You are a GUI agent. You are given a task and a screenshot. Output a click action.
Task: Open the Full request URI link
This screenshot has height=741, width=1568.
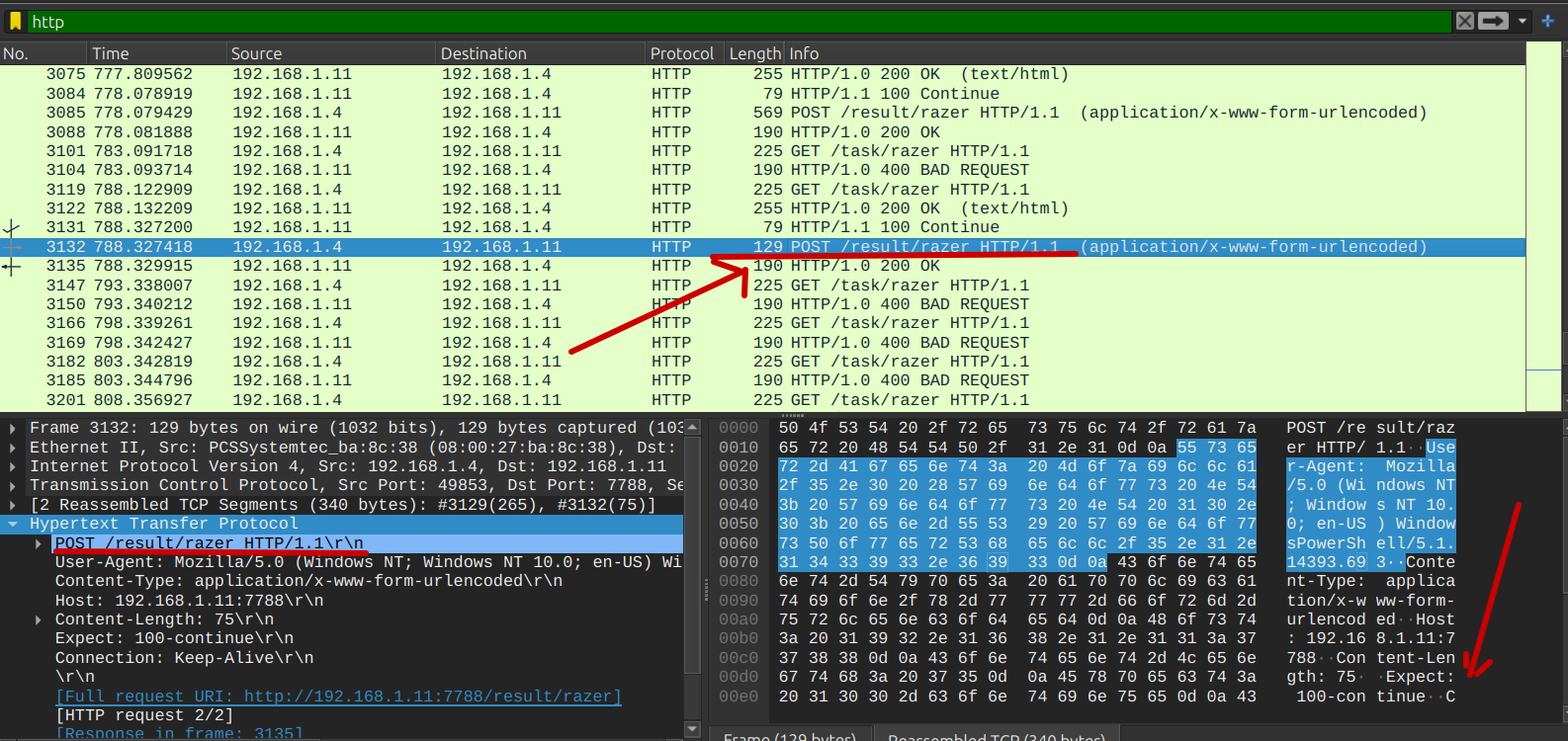click(338, 697)
